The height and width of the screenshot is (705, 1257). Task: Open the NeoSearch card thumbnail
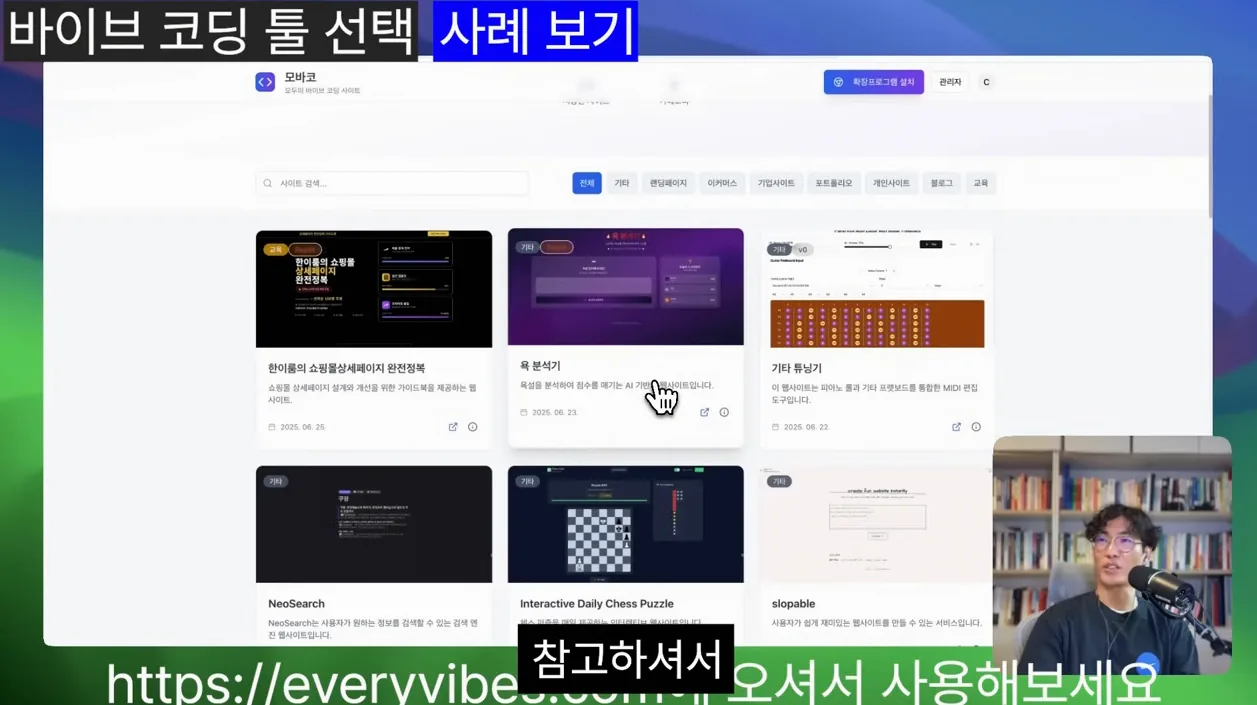(374, 524)
